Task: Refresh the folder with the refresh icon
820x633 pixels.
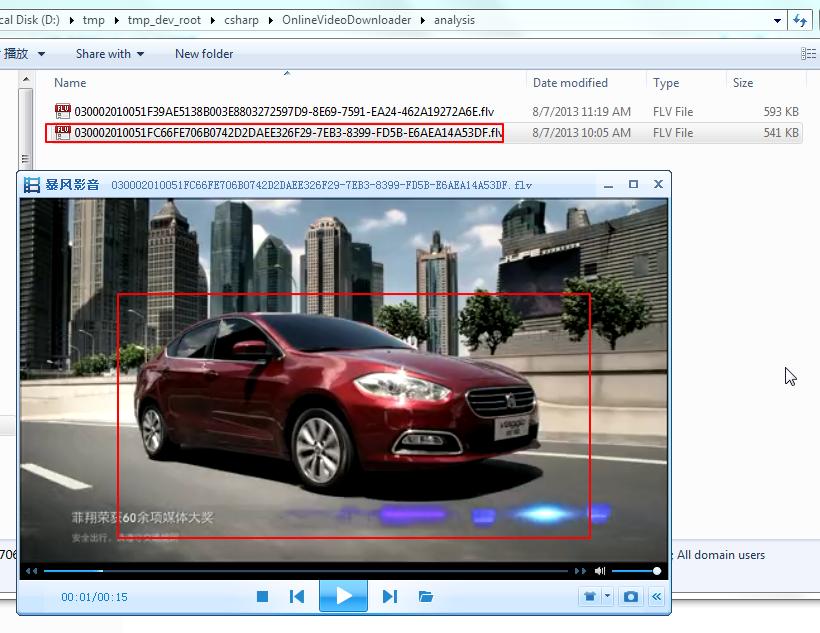Action: pyautogui.click(x=800, y=20)
